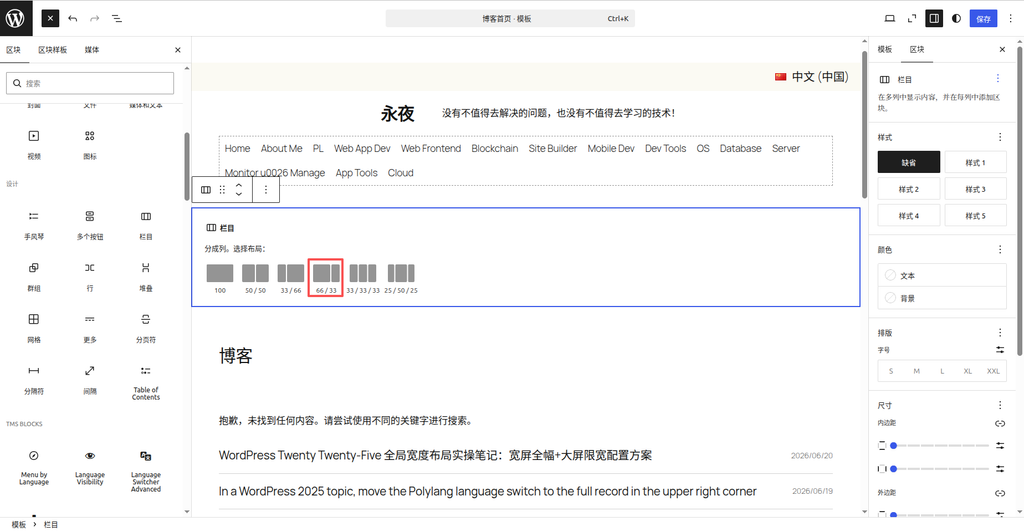Image resolution: width=1024 pixels, height=531 pixels.
Task: Click the columns block type icon in the toolbar
Action: pyautogui.click(x=206, y=189)
